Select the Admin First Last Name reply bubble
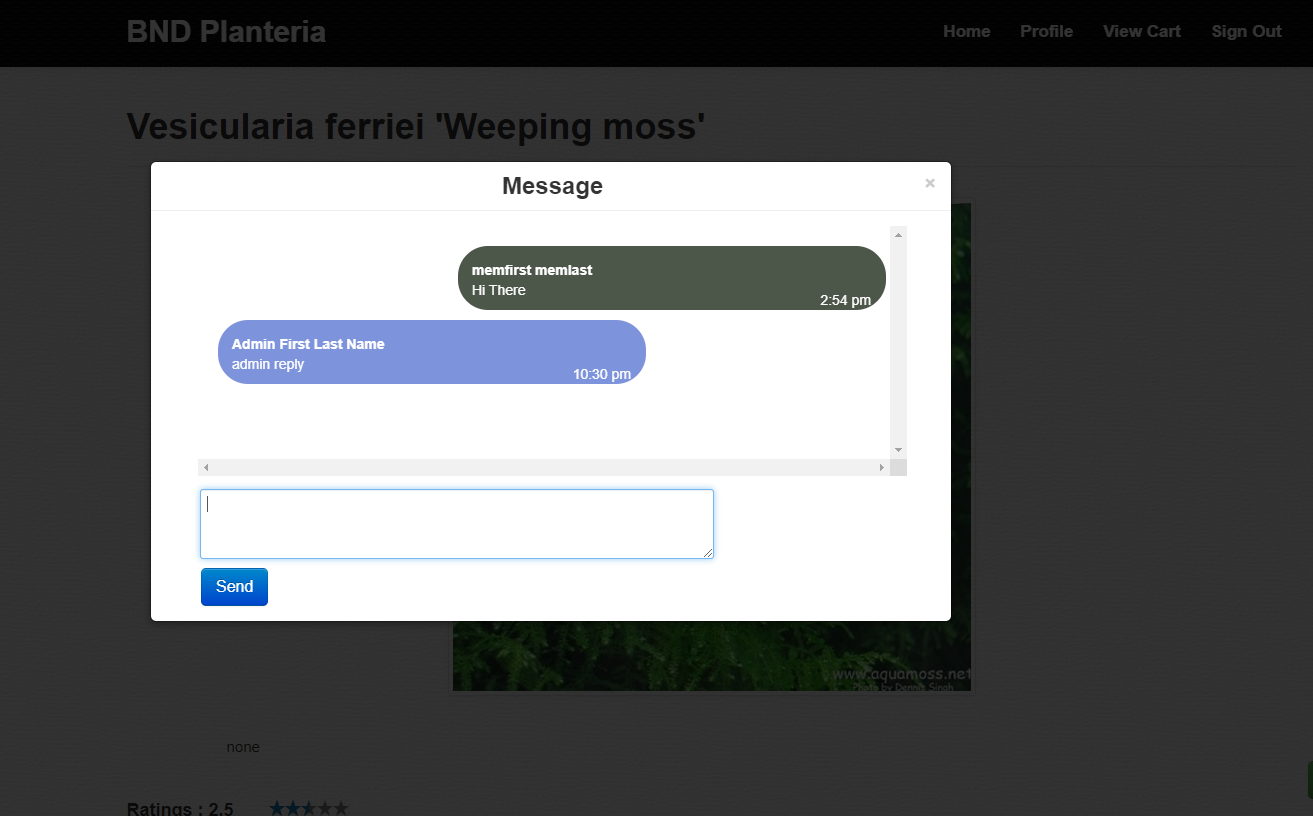 click(x=431, y=352)
